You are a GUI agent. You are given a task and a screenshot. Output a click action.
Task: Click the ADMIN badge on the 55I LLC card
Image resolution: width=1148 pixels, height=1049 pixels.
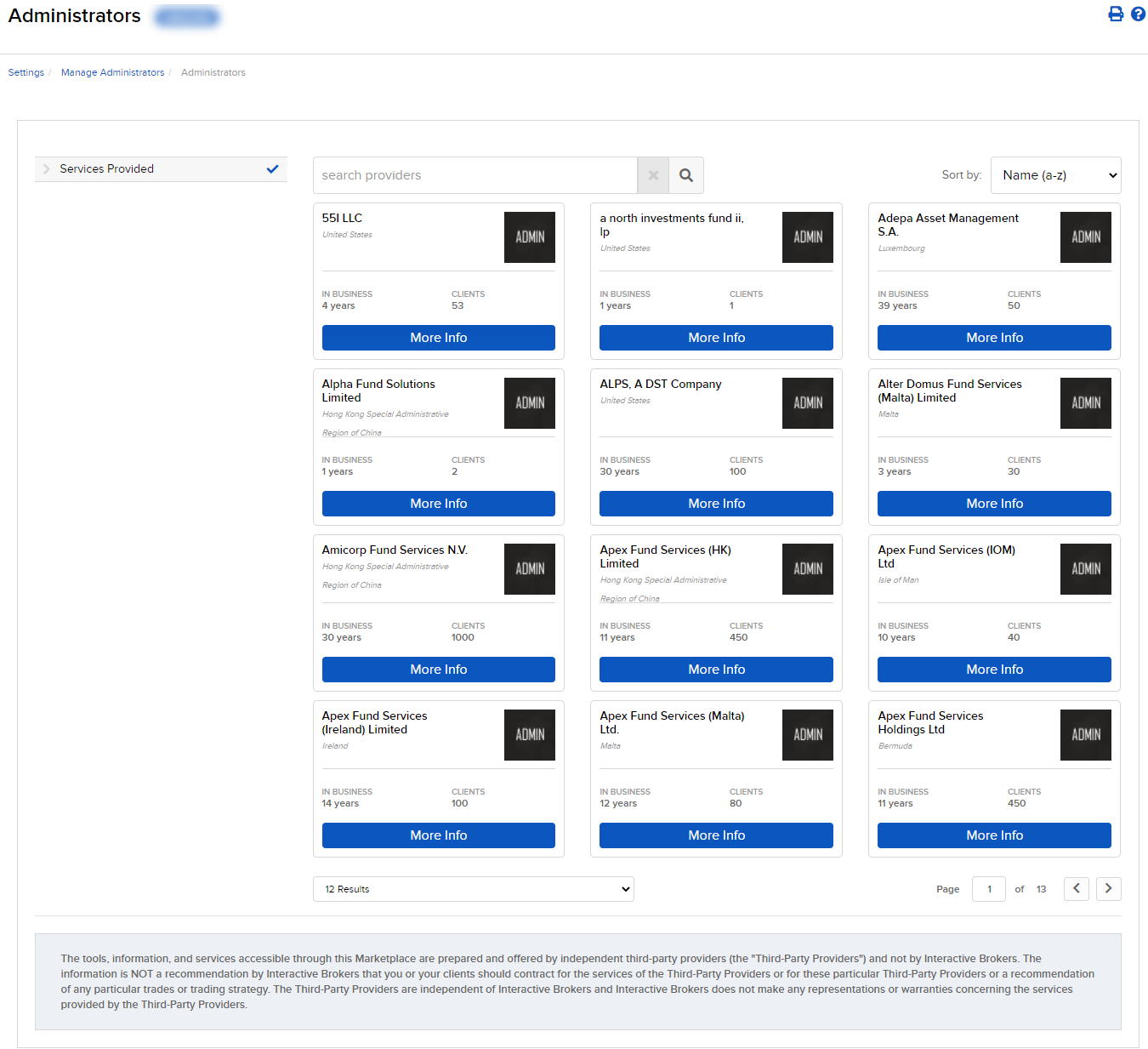point(529,237)
